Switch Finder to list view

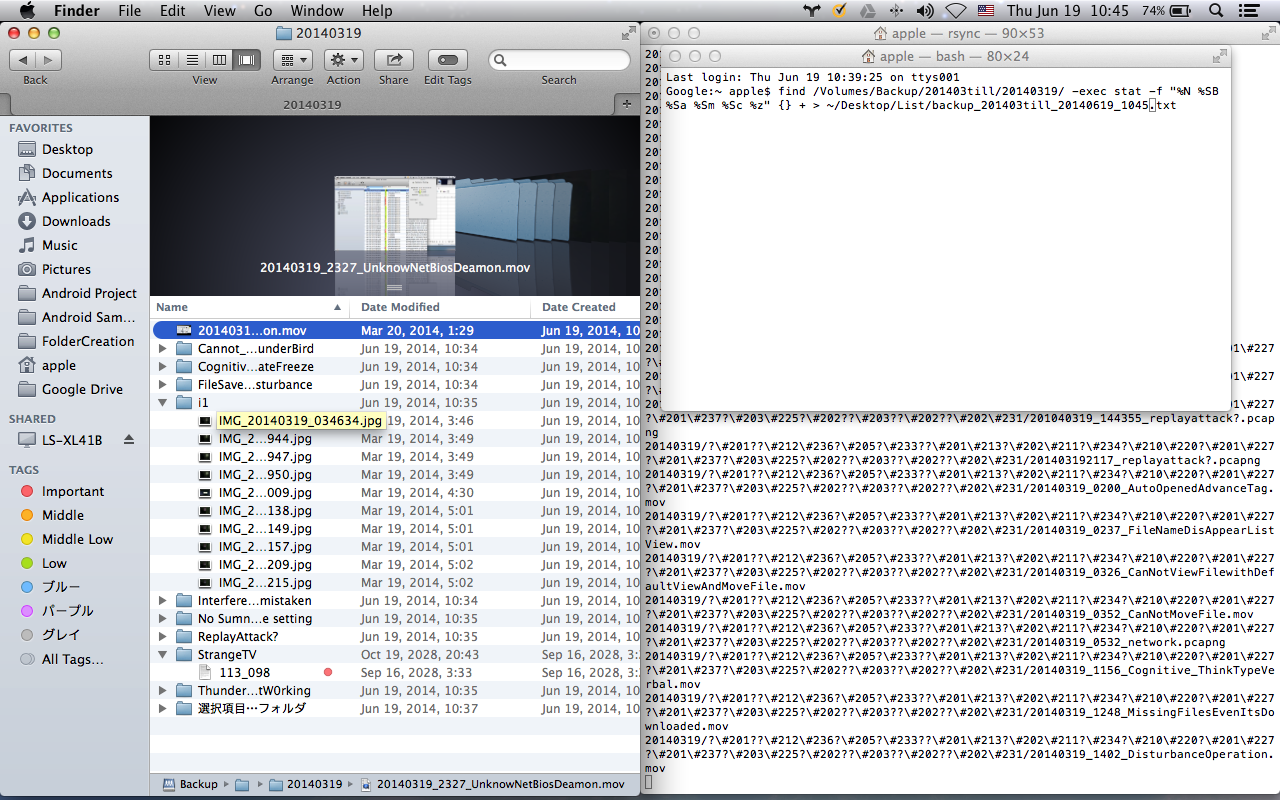click(192, 60)
